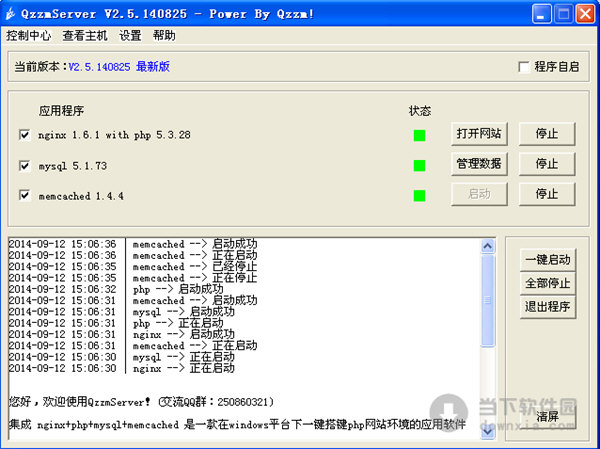
Task: Click the log scrollbar up arrow
Action: tap(488, 246)
